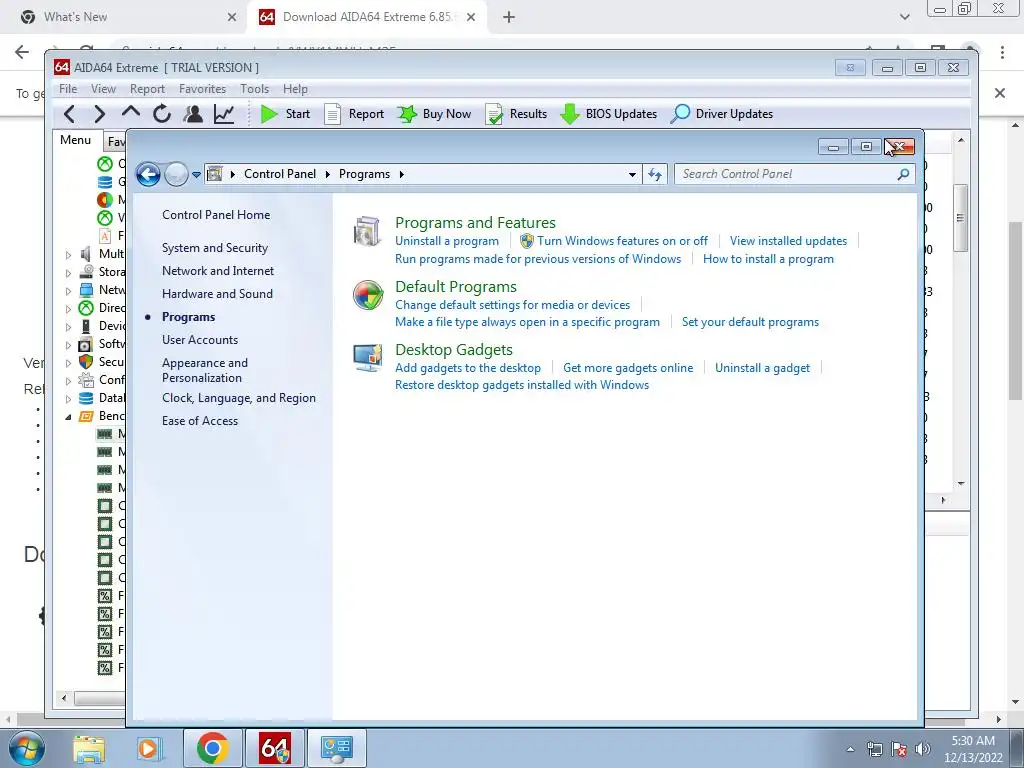This screenshot has height=768, width=1024.
Task: Select System and Security category
Action: tap(215, 248)
